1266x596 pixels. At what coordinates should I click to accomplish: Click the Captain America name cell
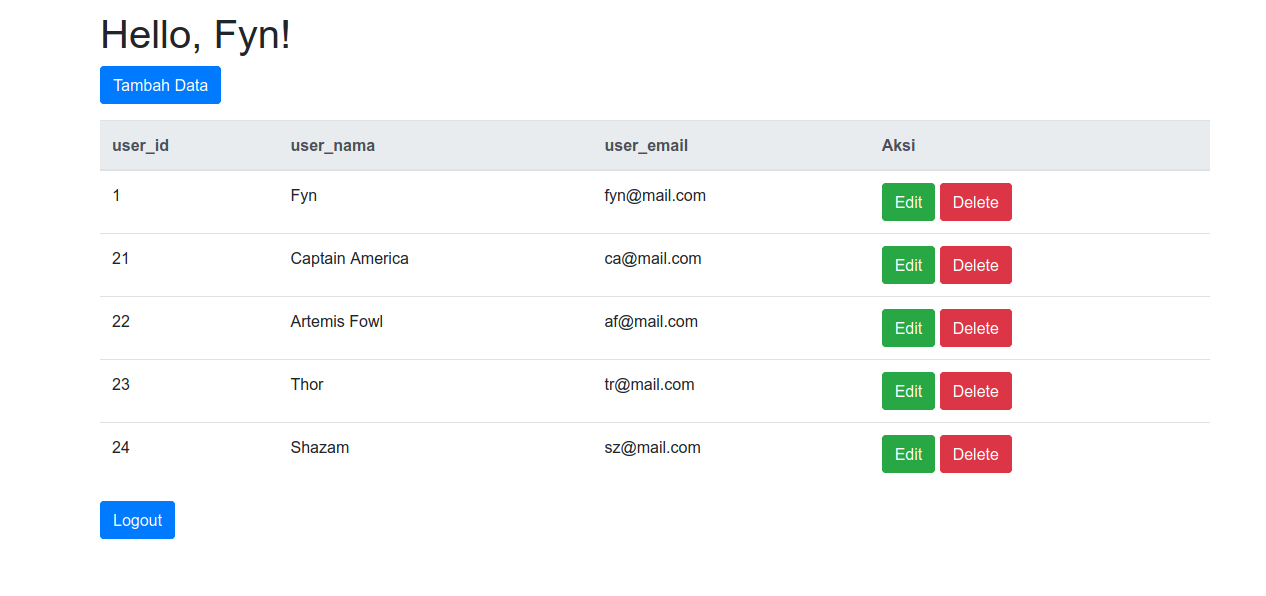coord(349,259)
